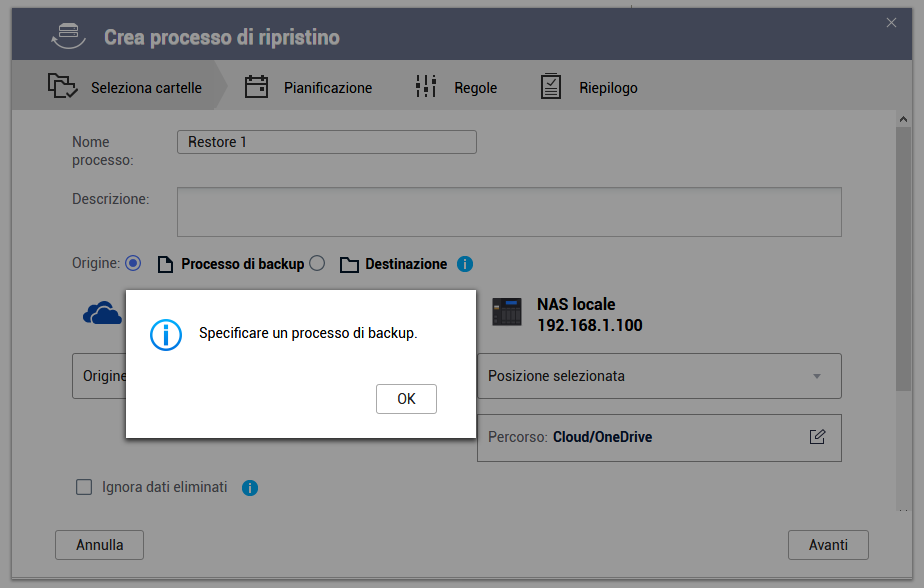
Task: Click the blue info icon in dialog
Action: click(x=166, y=334)
